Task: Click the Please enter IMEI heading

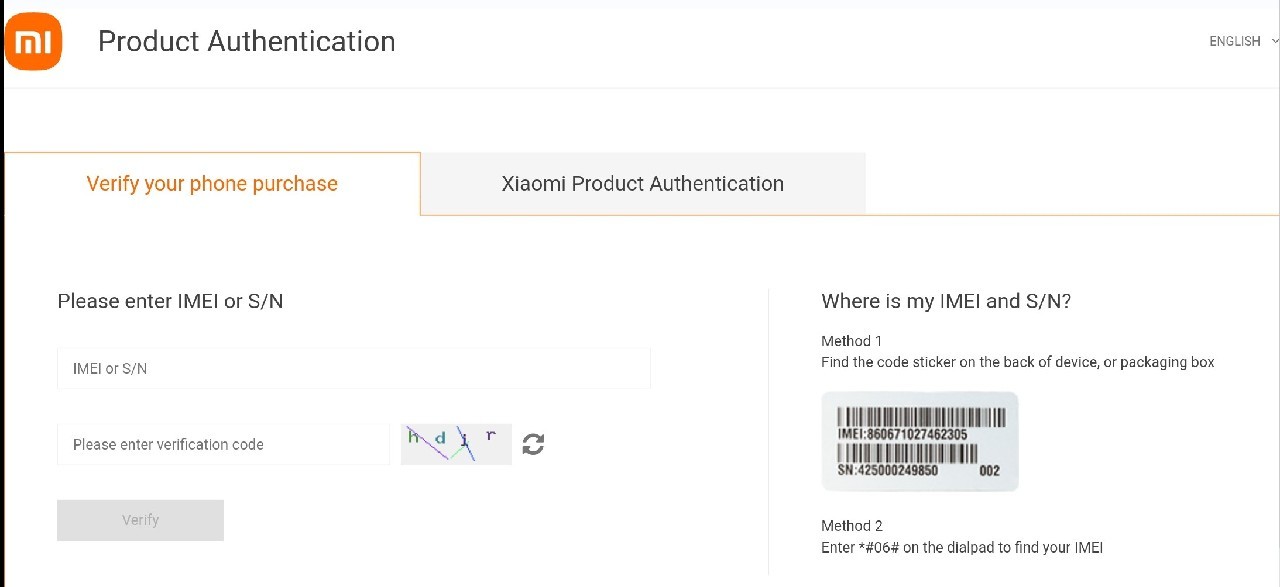Action: 169,301
